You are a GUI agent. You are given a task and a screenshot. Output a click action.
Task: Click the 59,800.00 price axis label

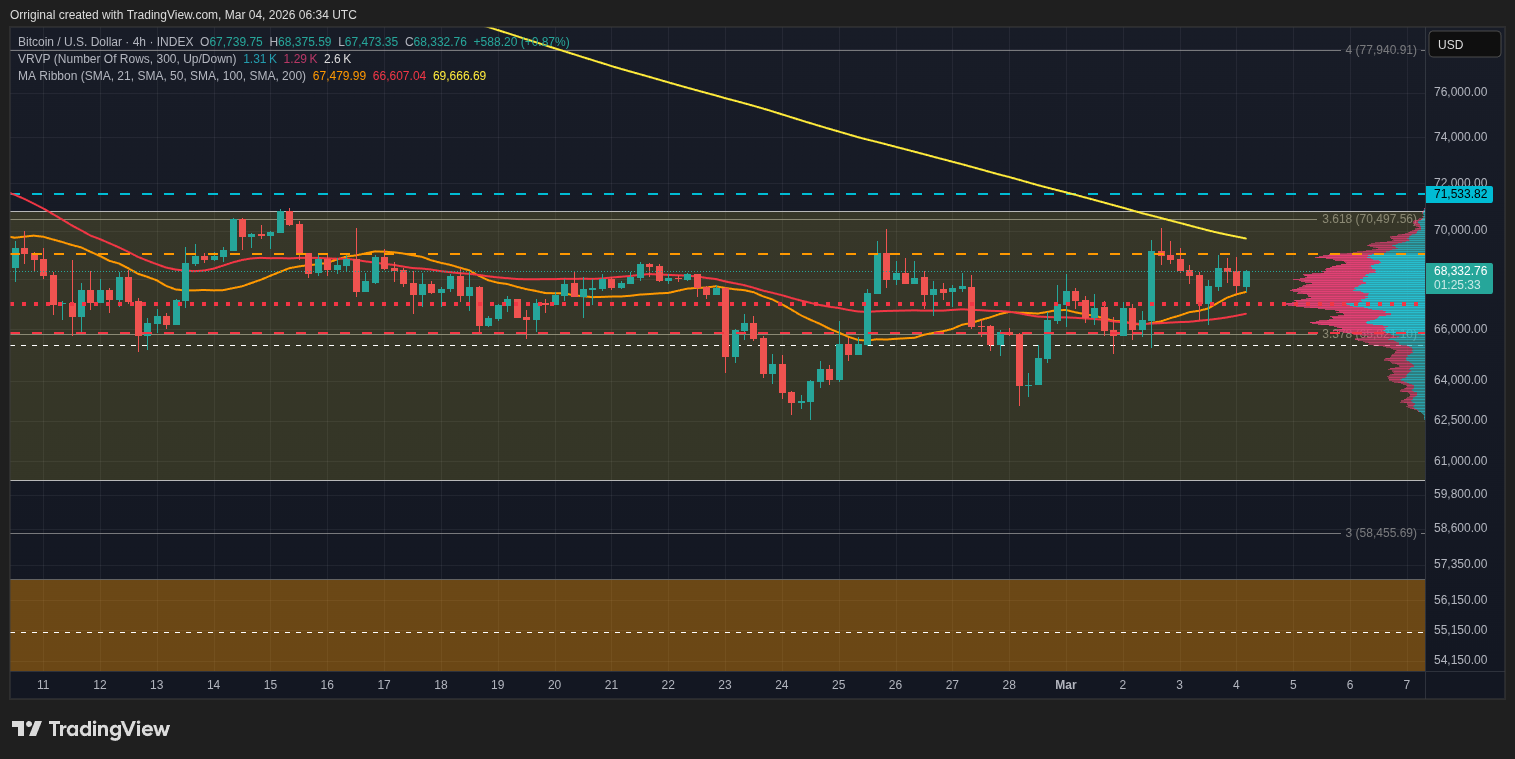tap(1460, 494)
